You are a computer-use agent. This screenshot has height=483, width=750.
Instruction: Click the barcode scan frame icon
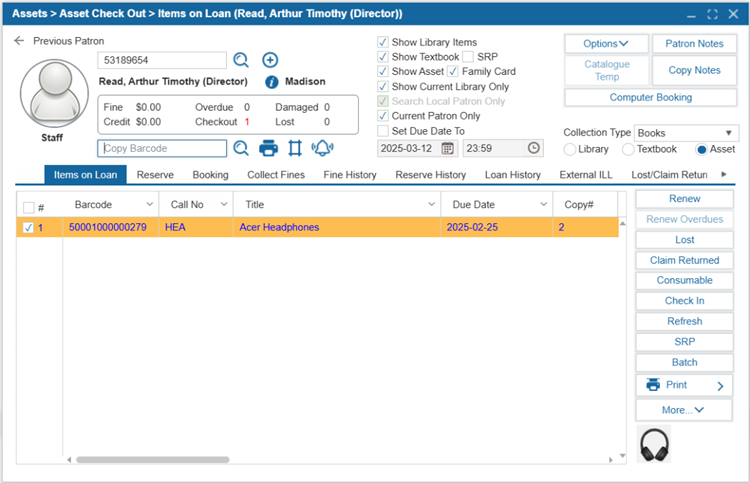(295, 148)
